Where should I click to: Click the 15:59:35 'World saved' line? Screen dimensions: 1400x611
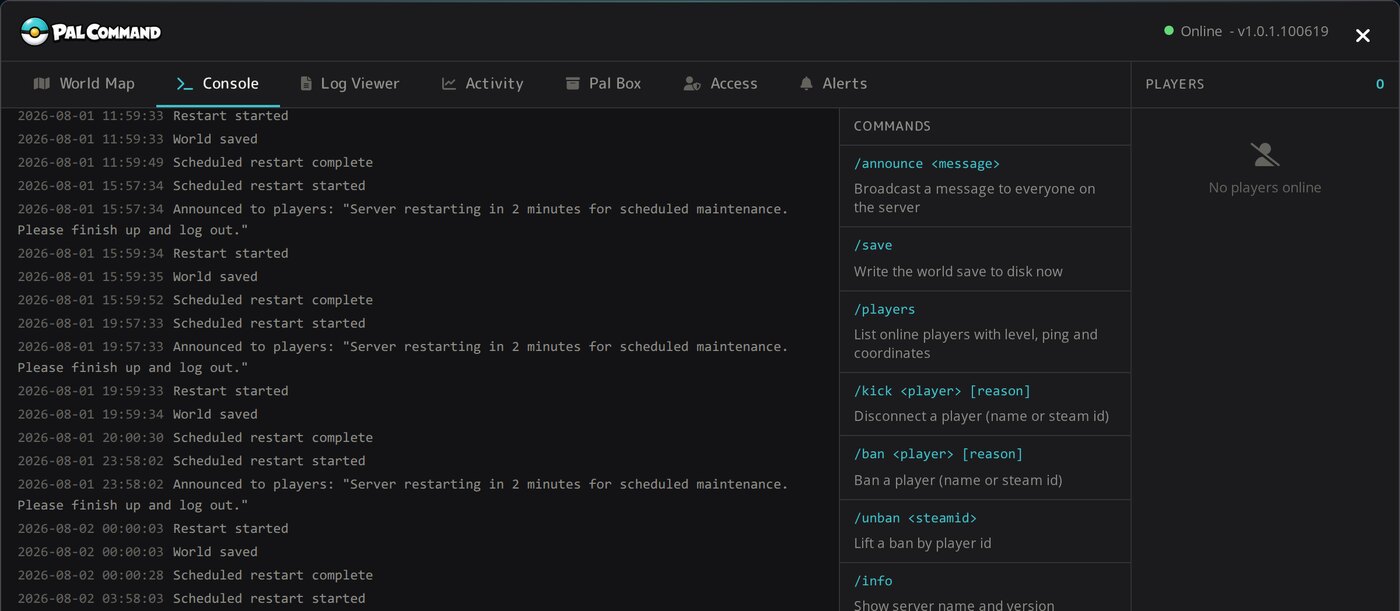(x=137, y=276)
